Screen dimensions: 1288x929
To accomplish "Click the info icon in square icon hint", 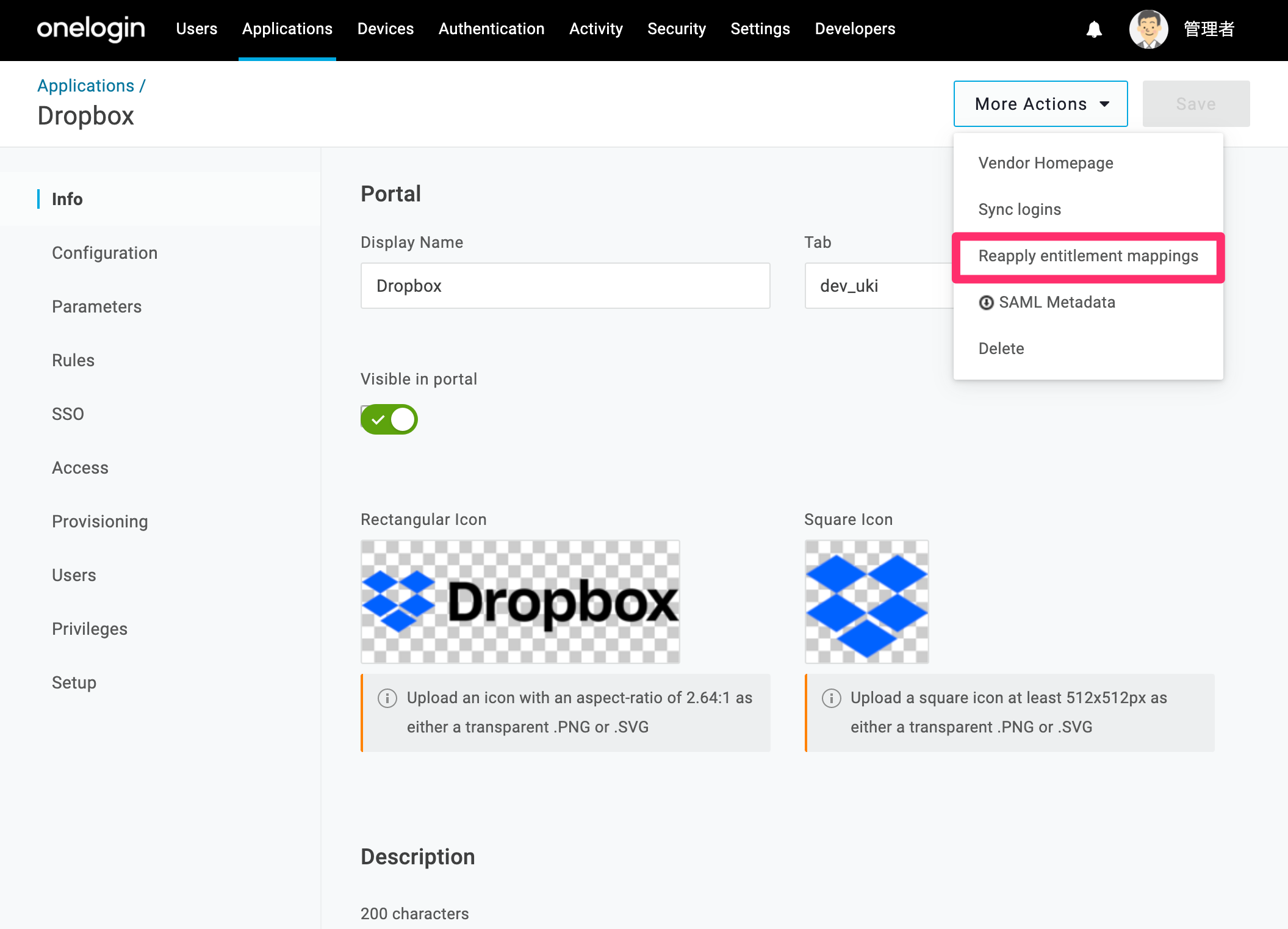I will (831, 698).
